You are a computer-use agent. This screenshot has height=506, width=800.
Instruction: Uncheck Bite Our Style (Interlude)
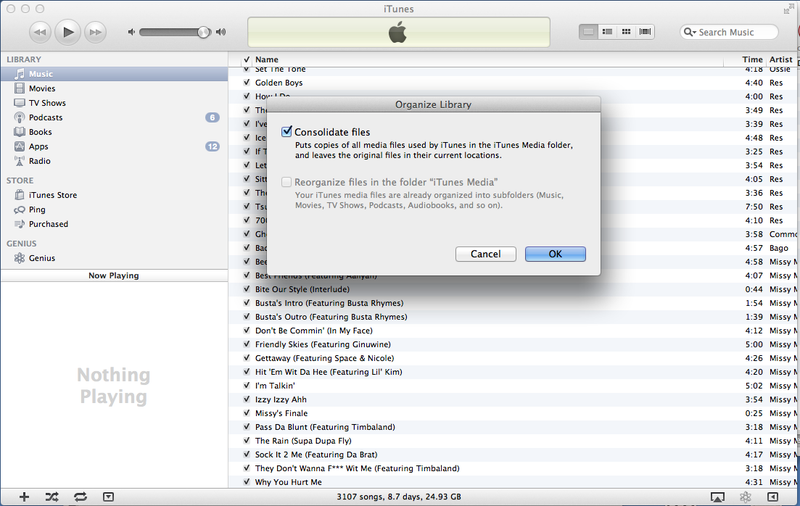pyautogui.click(x=246, y=289)
